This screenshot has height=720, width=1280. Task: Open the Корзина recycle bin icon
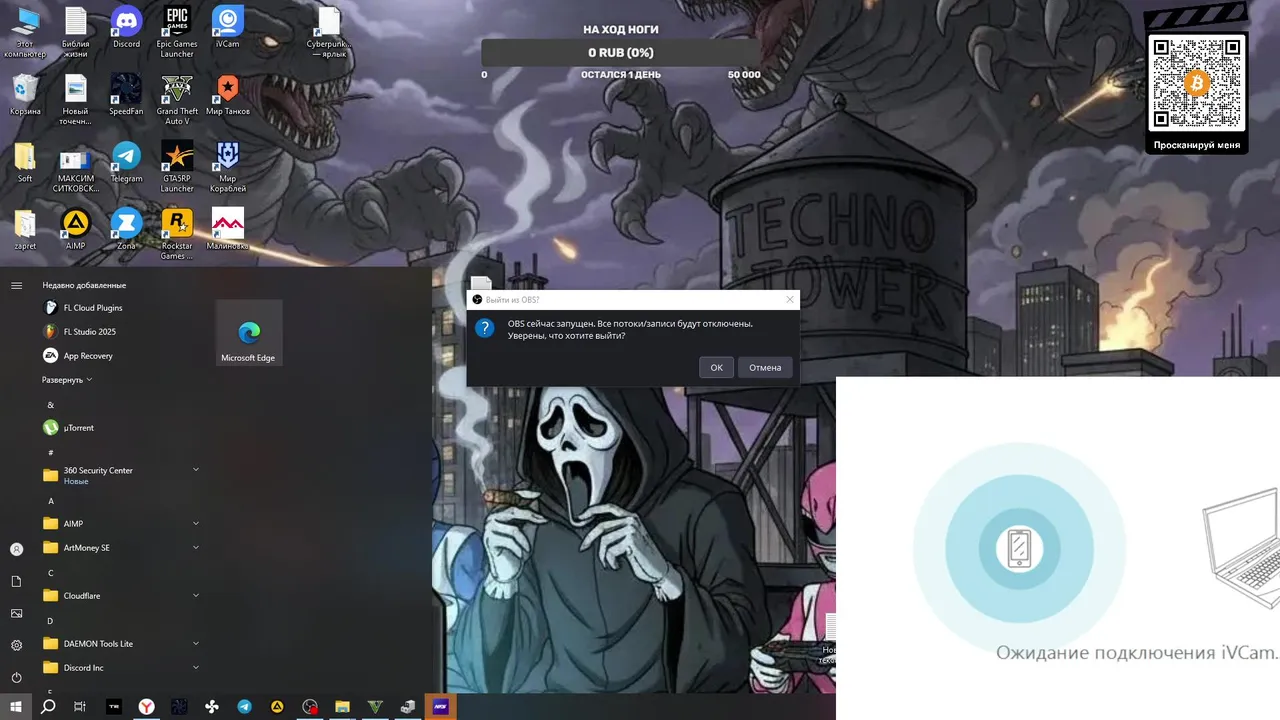[25, 94]
